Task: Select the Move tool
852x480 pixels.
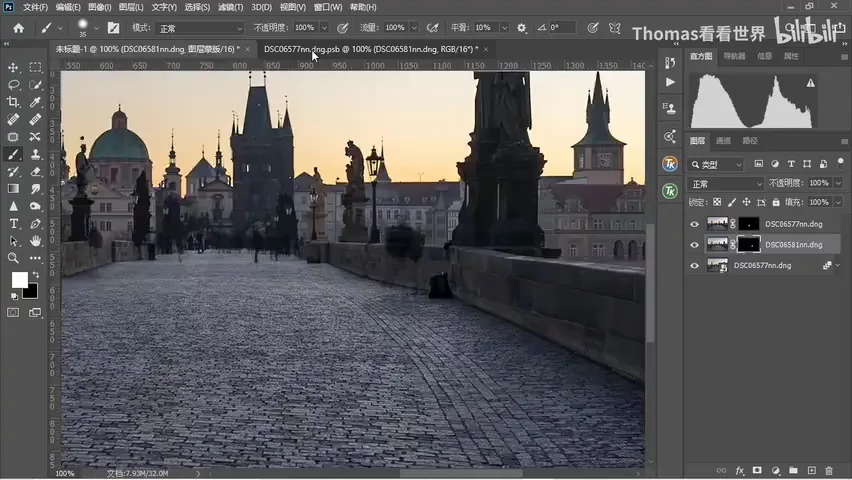Action: [13, 67]
